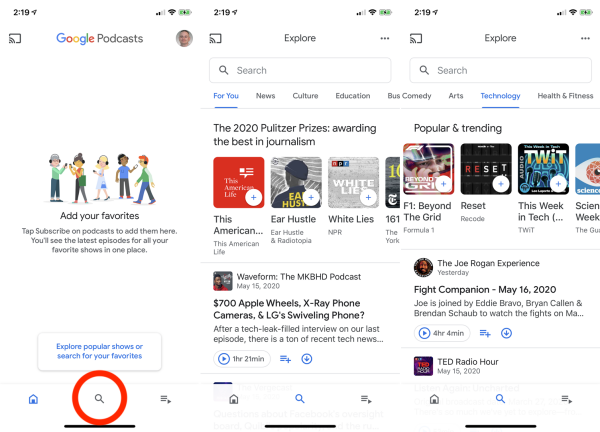This screenshot has width=600, height=432.
Task: Subscribe to This Week in Tech with plus
Action: 558,184
